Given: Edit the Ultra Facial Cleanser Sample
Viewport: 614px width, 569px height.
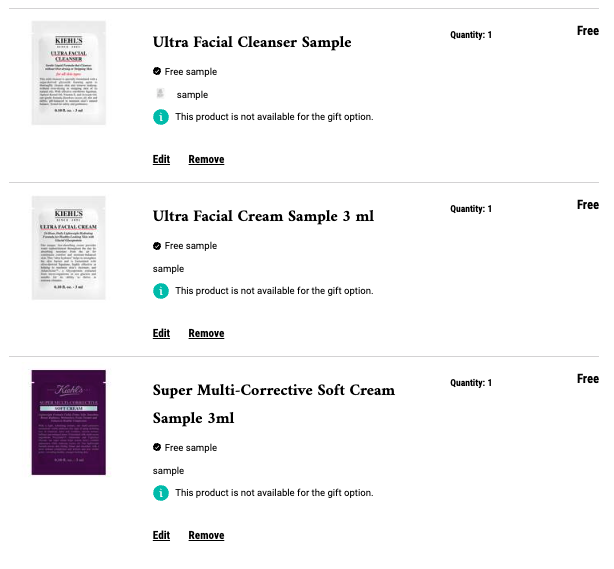Looking at the screenshot, I should [161, 159].
